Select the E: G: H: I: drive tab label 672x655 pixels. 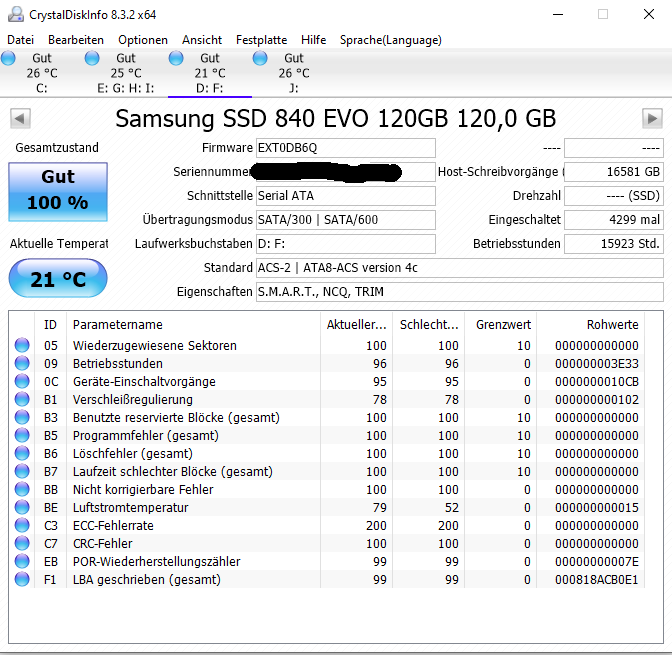pos(126,88)
